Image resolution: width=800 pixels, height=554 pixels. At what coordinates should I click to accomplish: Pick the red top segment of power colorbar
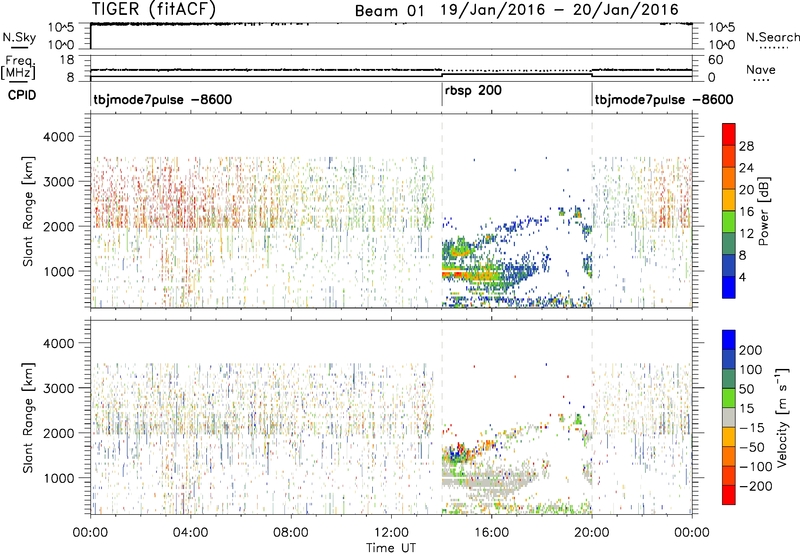point(729,134)
